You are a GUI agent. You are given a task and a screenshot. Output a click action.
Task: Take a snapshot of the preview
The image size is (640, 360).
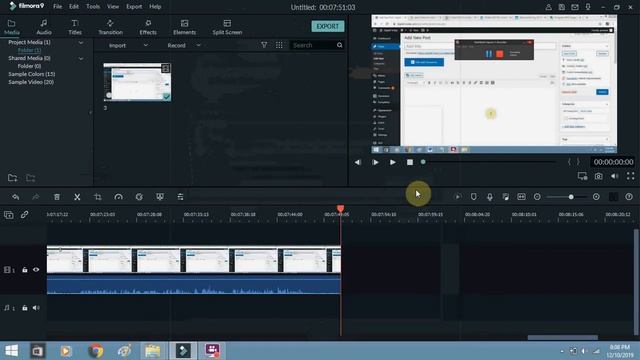pos(598,176)
